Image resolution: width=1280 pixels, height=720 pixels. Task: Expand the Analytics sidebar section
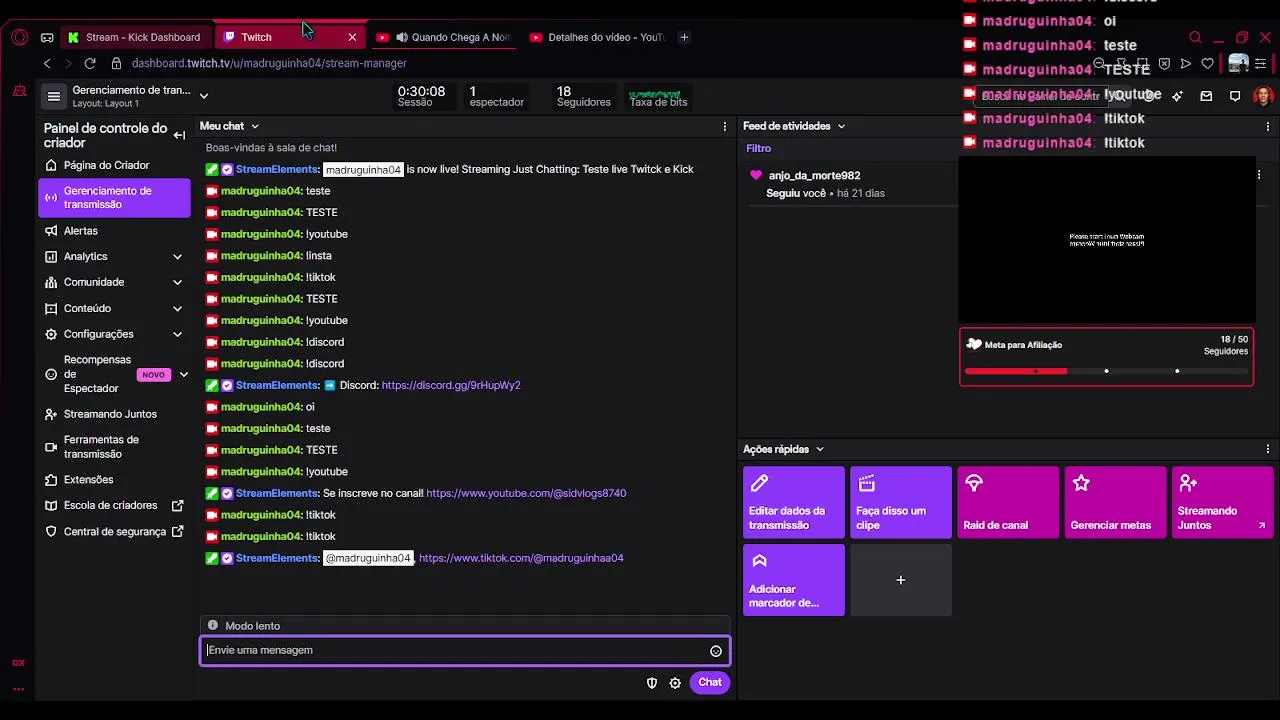[177, 257]
